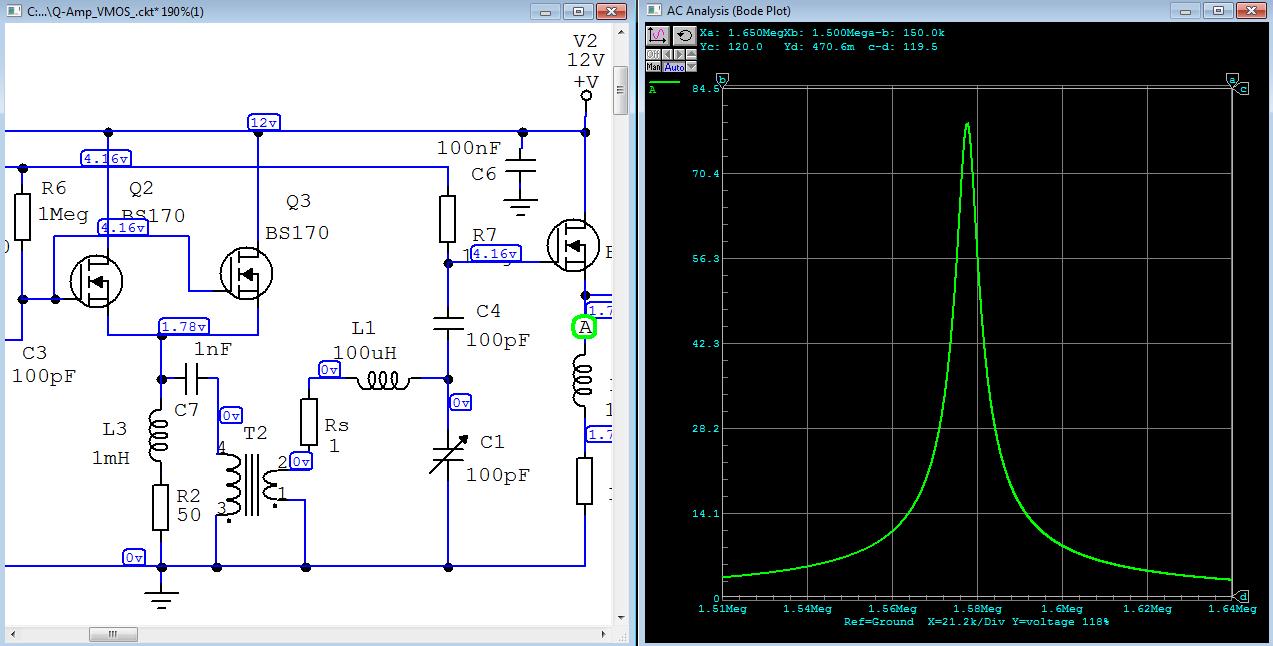1273x646 pixels.
Task: Select Man scaling mode
Action: tap(653, 66)
